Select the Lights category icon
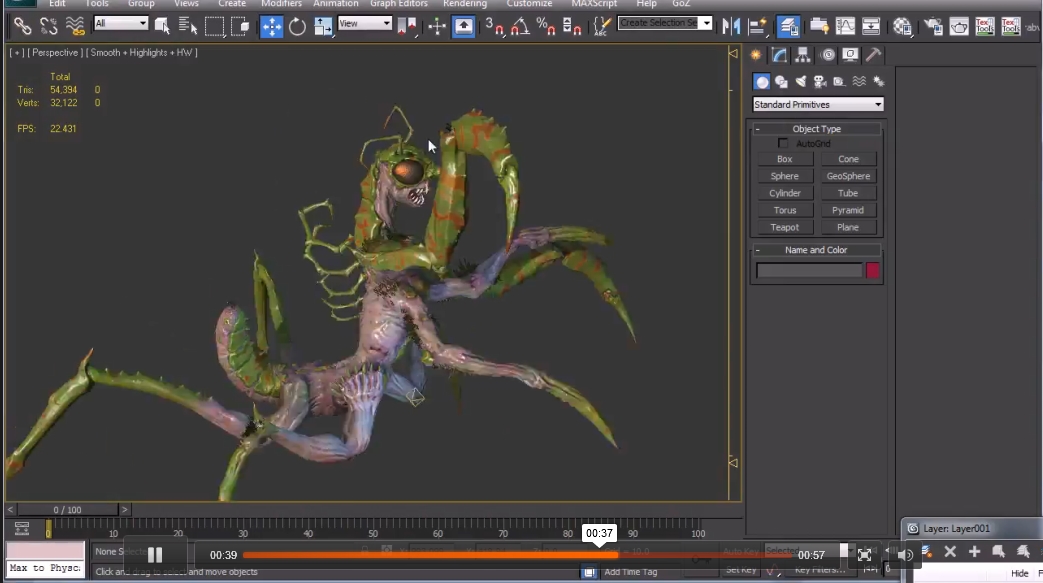 tap(801, 81)
